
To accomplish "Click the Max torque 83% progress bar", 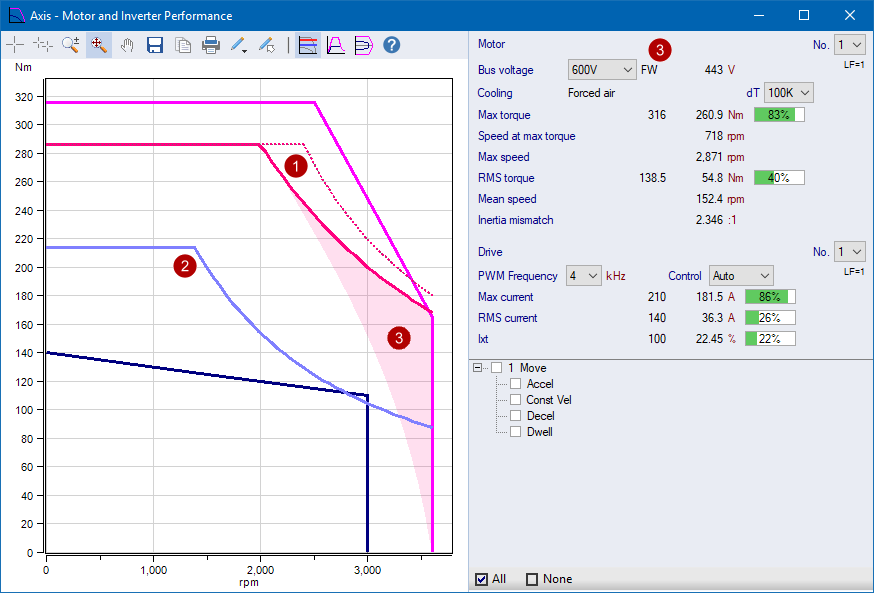I will (779, 115).
